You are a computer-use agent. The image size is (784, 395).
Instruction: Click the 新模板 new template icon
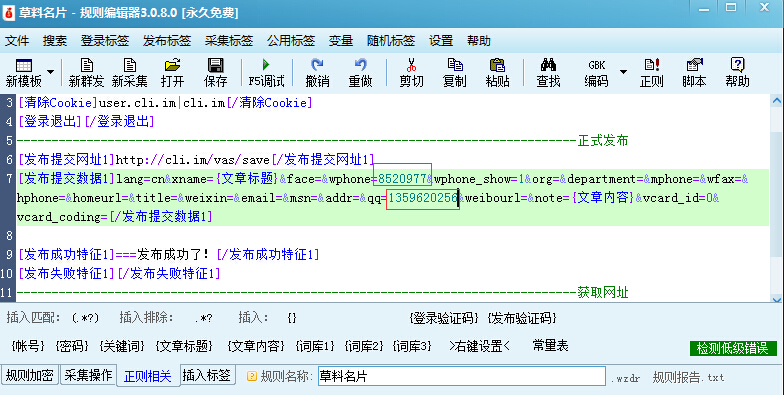coord(24,72)
